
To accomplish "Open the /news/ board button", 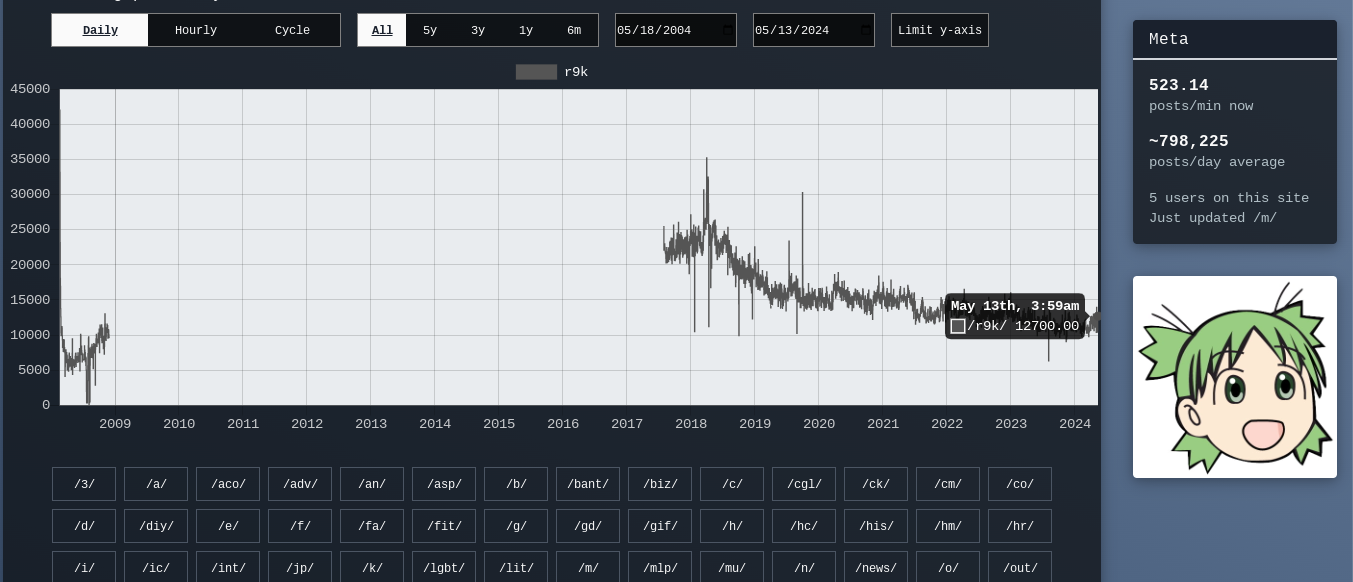I will (876, 567).
